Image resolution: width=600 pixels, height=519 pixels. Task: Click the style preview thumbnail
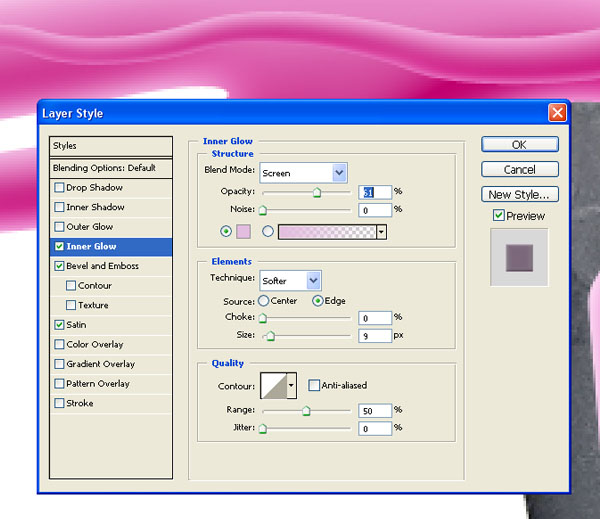tap(519, 258)
